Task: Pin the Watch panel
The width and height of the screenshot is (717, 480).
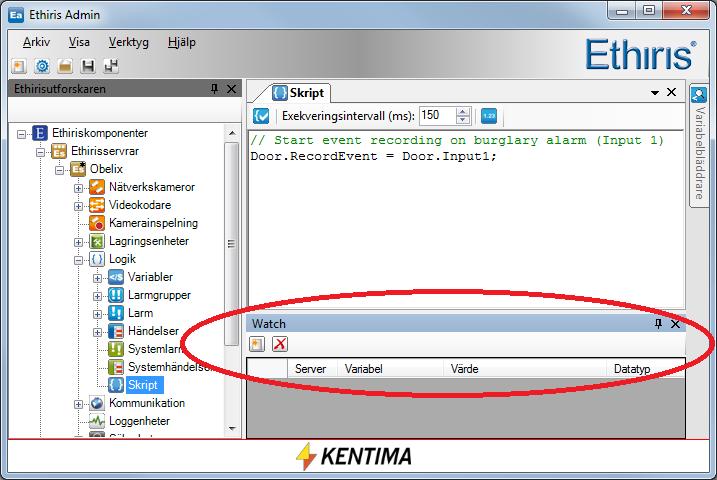Action: 658,324
